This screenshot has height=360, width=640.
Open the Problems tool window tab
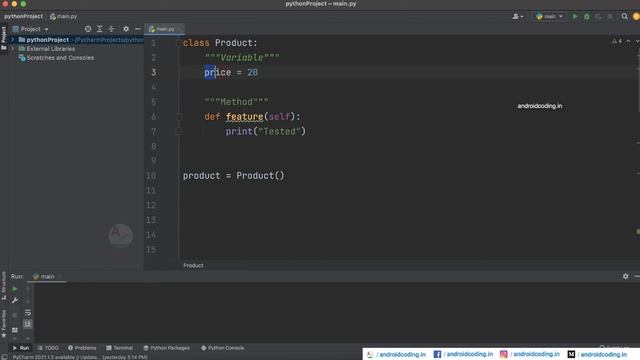click(x=82, y=348)
